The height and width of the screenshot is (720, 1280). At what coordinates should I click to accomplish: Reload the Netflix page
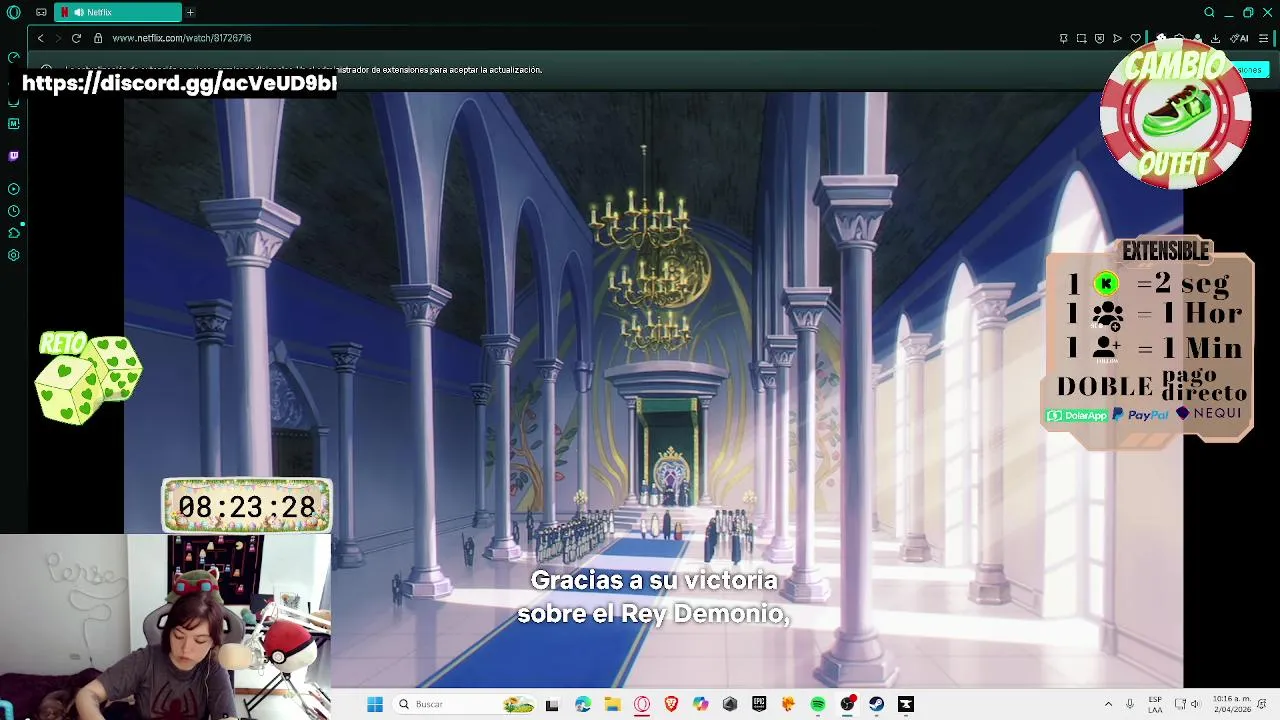point(76,38)
